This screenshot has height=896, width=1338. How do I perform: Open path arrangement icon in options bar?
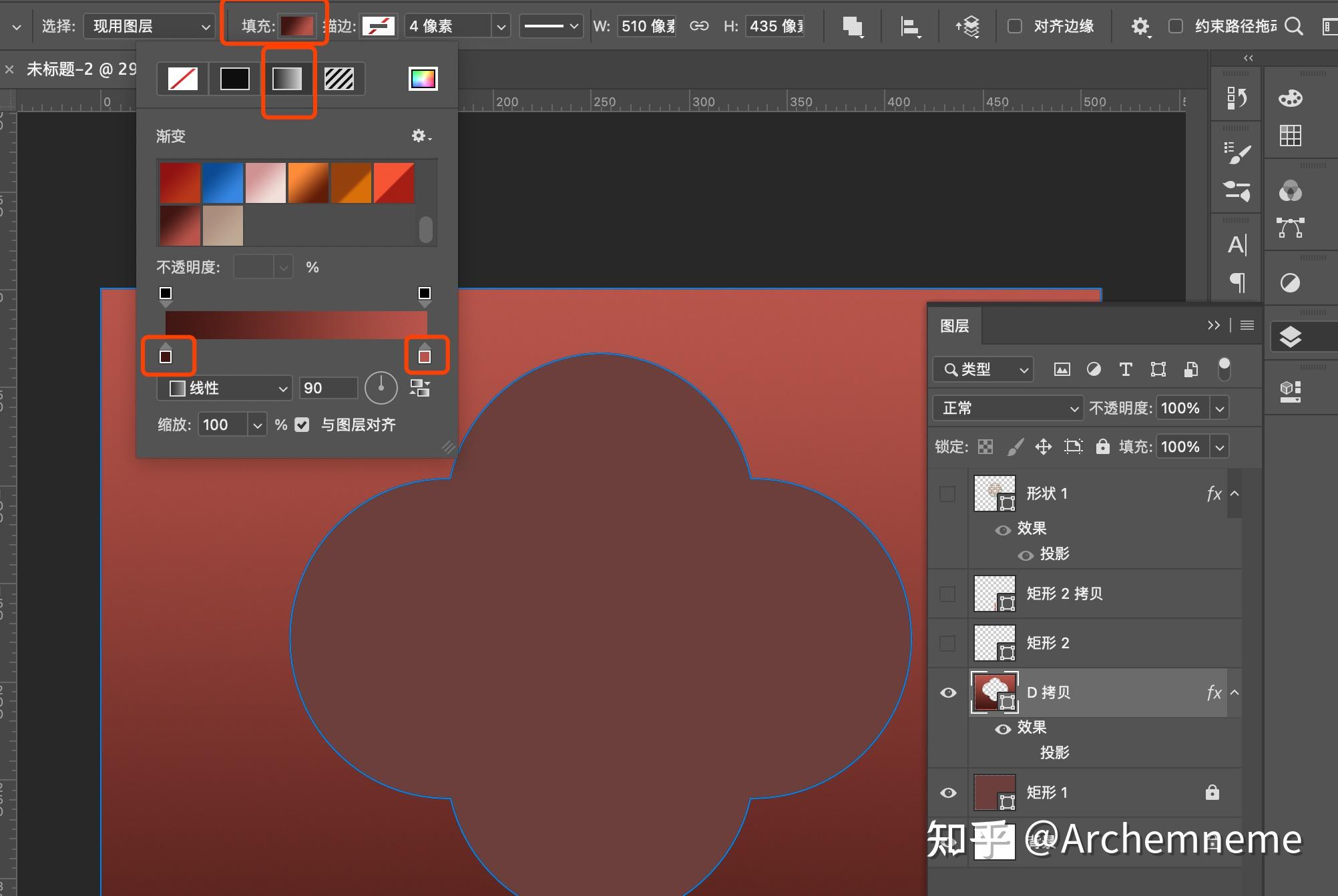[x=967, y=27]
